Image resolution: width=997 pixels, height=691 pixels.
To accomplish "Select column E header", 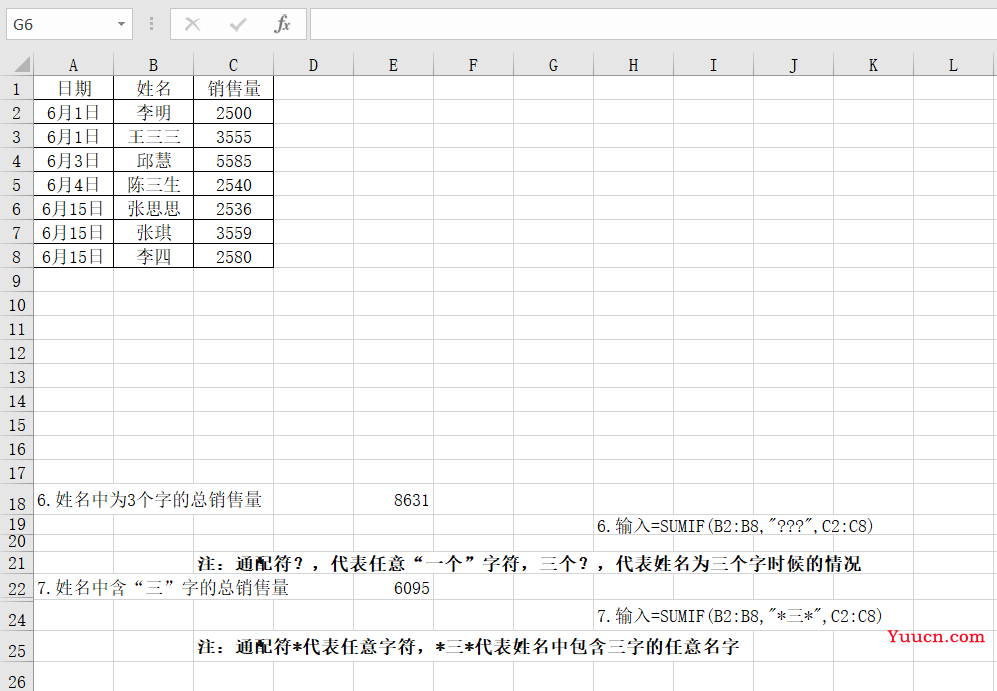I will [394, 65].
